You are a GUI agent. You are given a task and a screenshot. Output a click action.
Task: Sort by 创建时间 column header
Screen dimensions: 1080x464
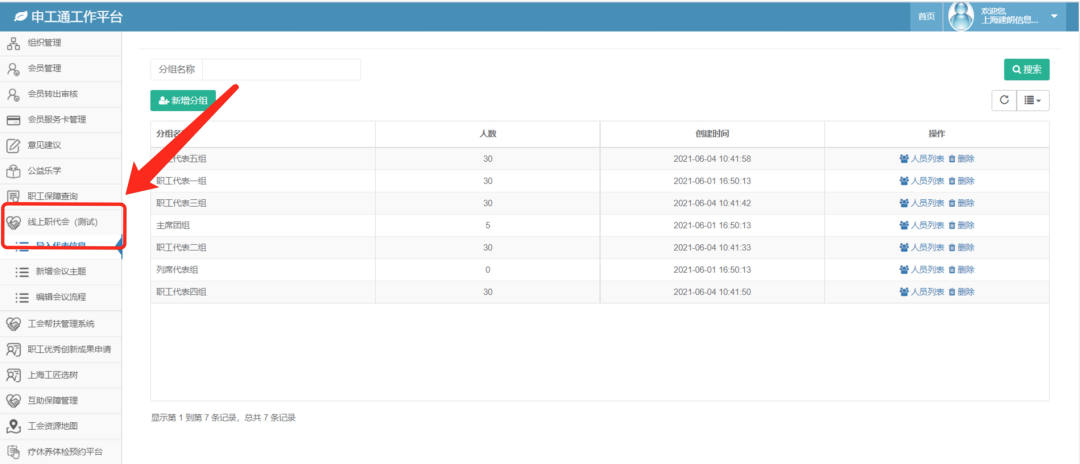(x=712, y=133)
